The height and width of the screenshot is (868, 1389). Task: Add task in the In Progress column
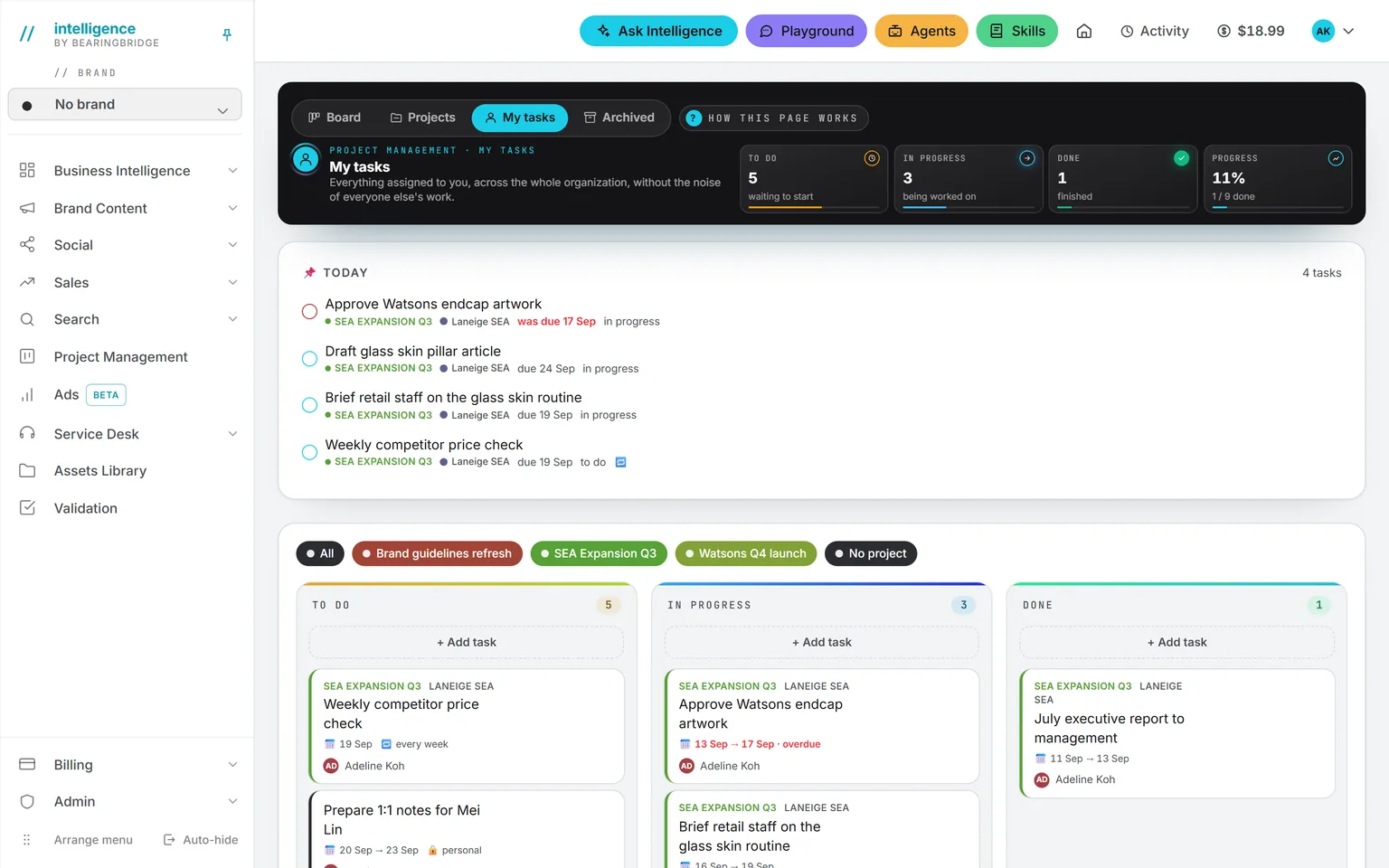[x=822, y=642]
